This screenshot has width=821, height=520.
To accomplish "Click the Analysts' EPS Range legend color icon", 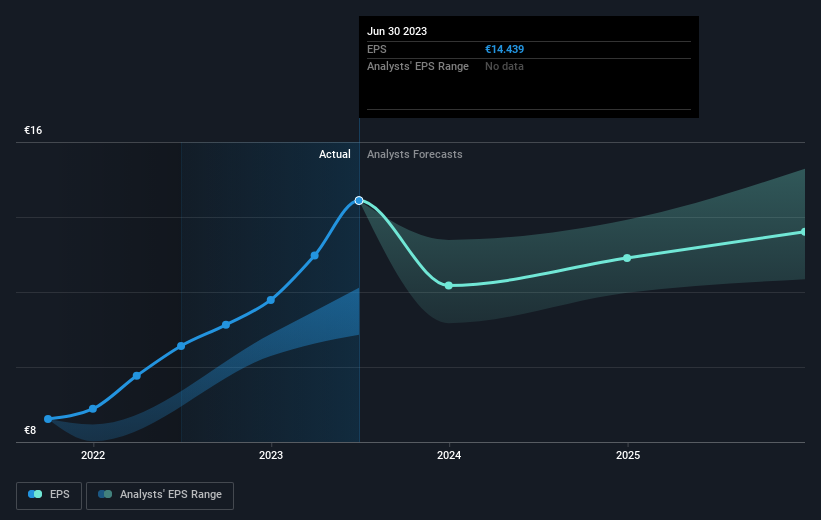I will pos(105,494).
